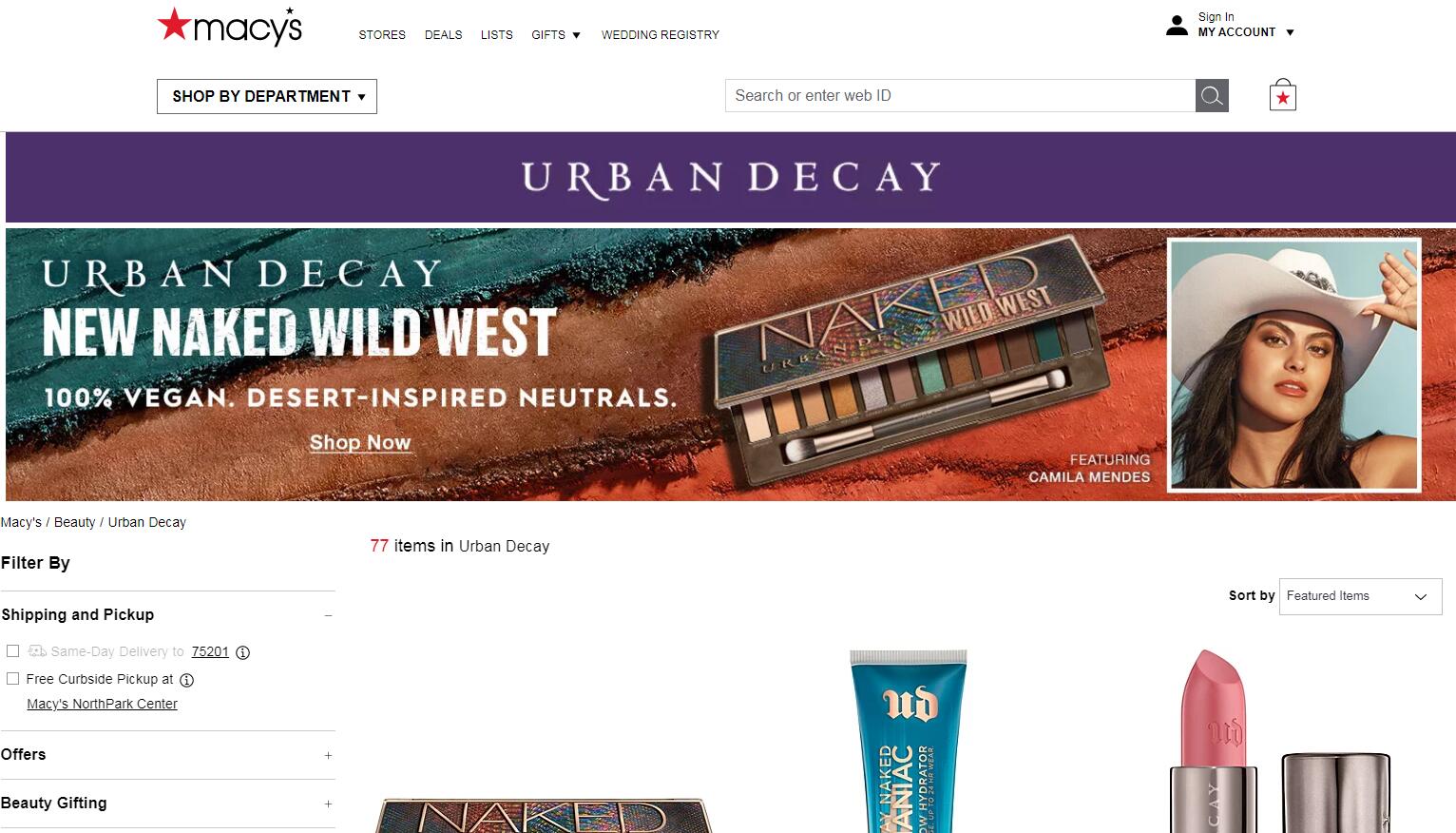Click the search magnifier icon
Screen dimensions: 1456x833
coord(1212,95)
